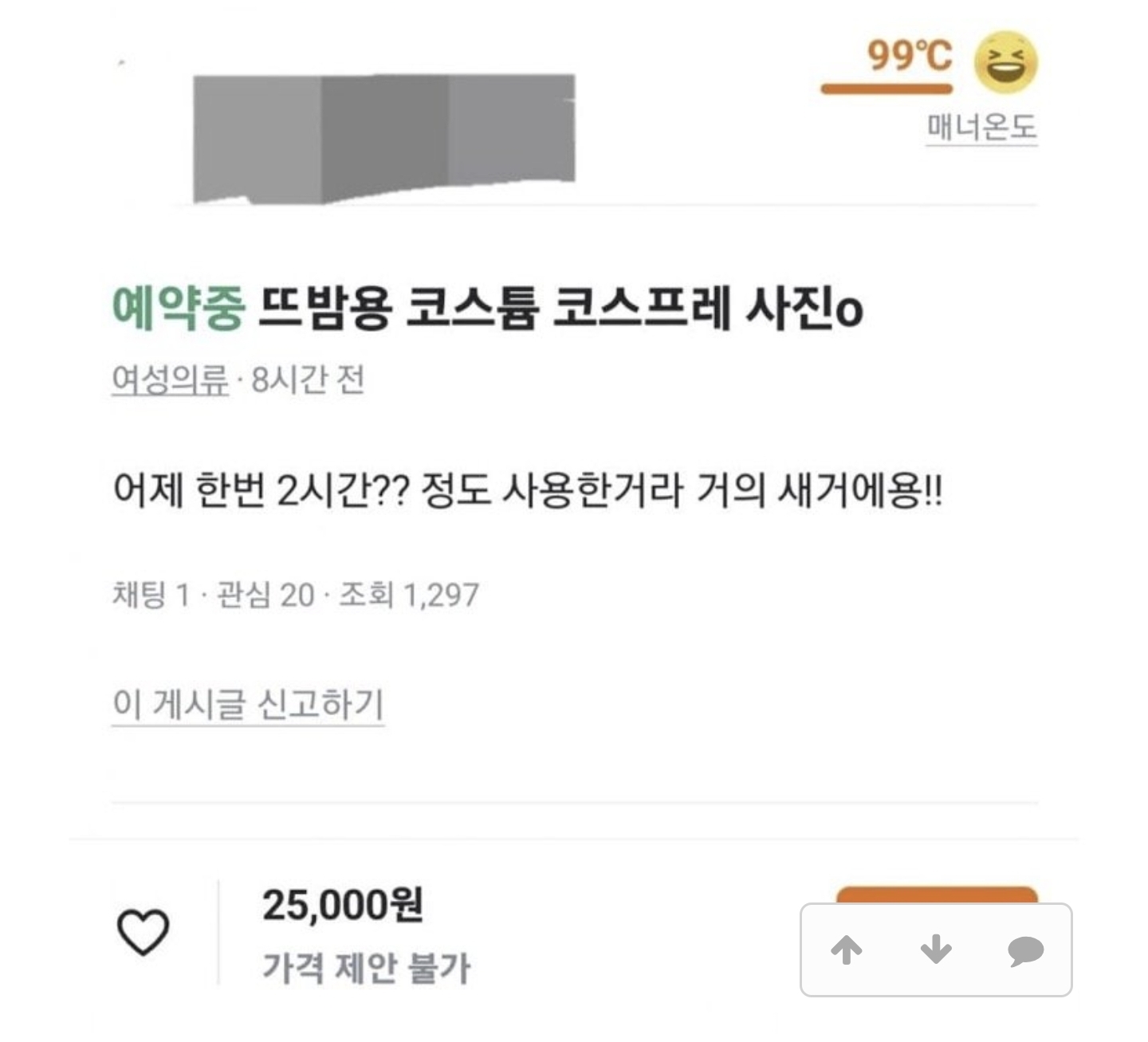Open comments via the speech bubble icon
1148x1042 pixels.
tap(1025, 950)
